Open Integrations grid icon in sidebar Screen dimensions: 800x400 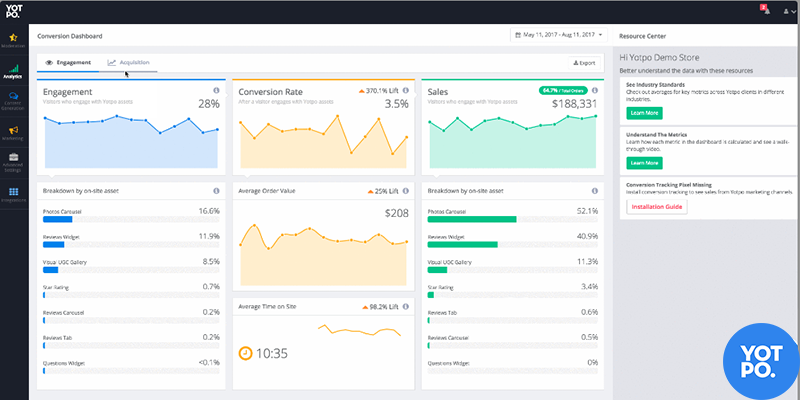pos(12,194)
